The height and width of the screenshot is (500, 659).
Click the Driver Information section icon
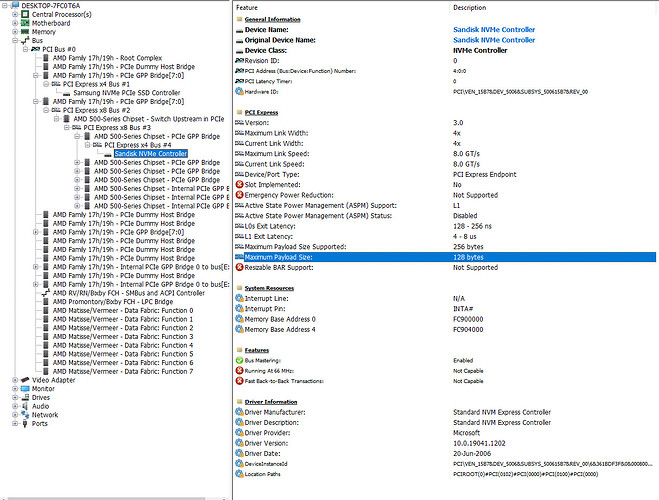tap(239, 402)
